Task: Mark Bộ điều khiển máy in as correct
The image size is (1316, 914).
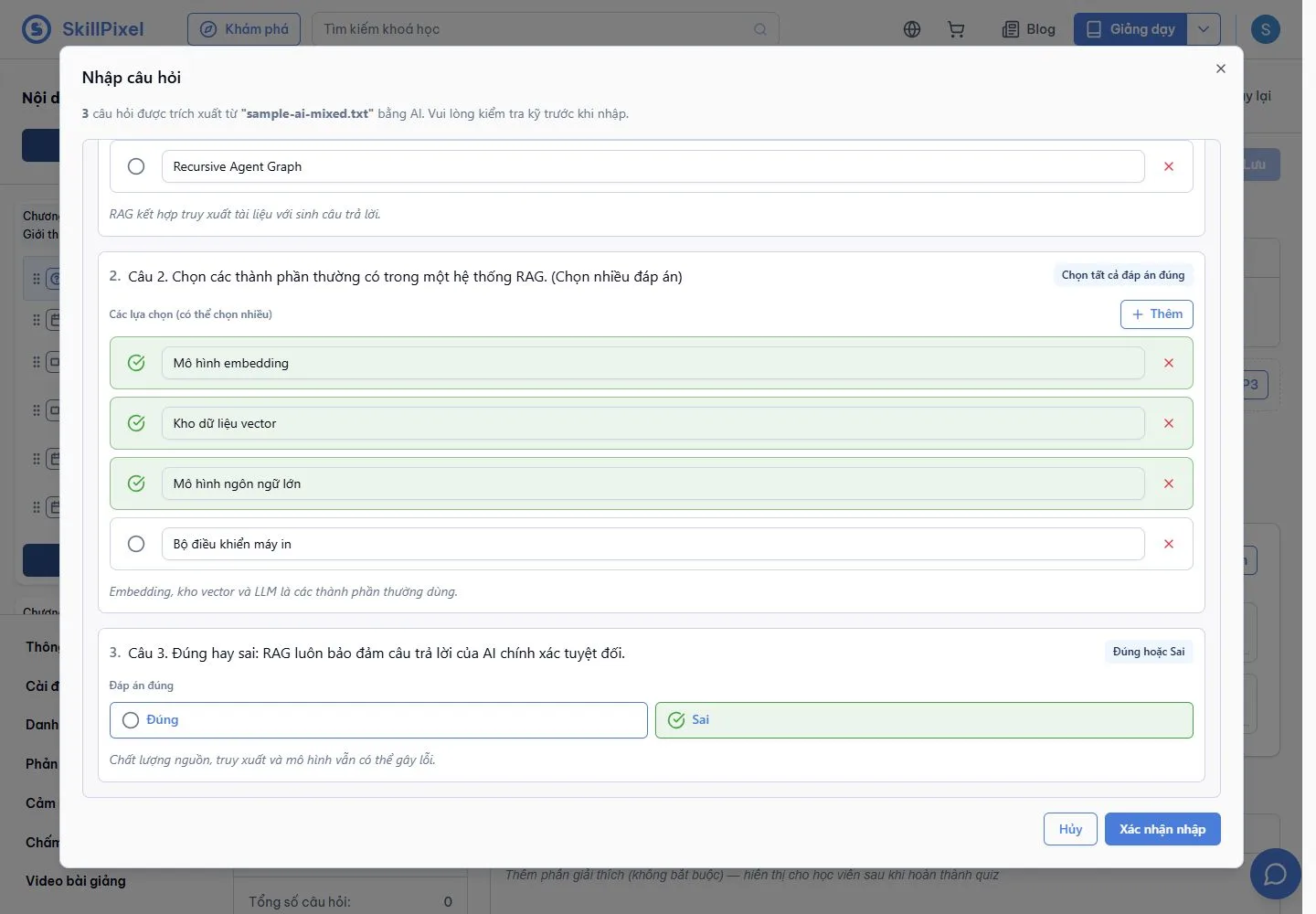Action: 136,544
